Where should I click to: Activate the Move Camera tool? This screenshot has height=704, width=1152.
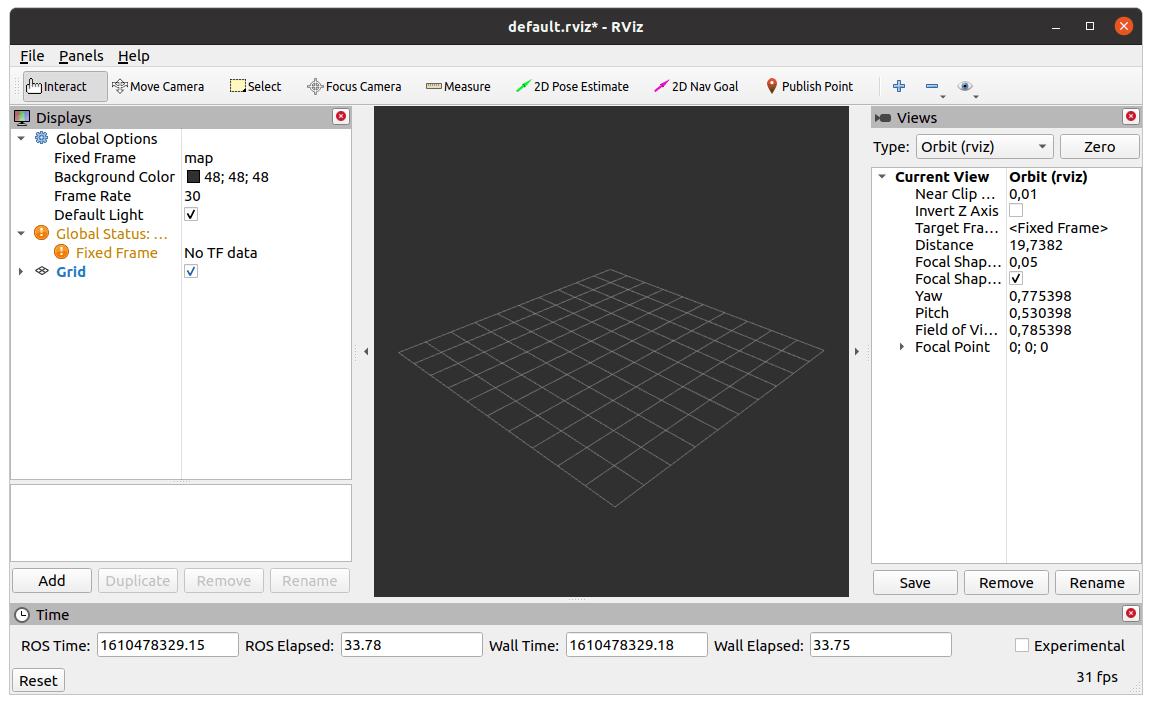point(158,87)
